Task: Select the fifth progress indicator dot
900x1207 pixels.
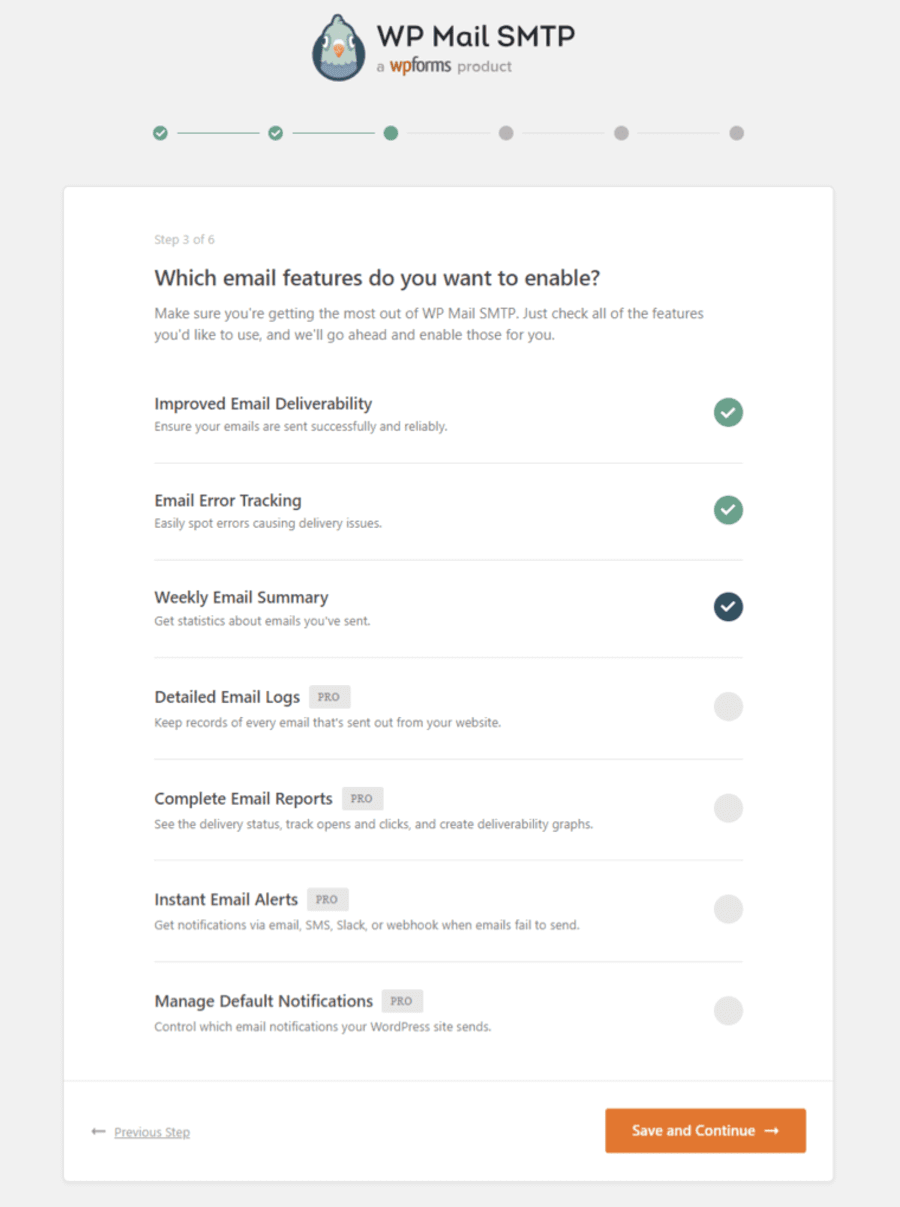Action: pyautogui.click(x=621, y=132)
